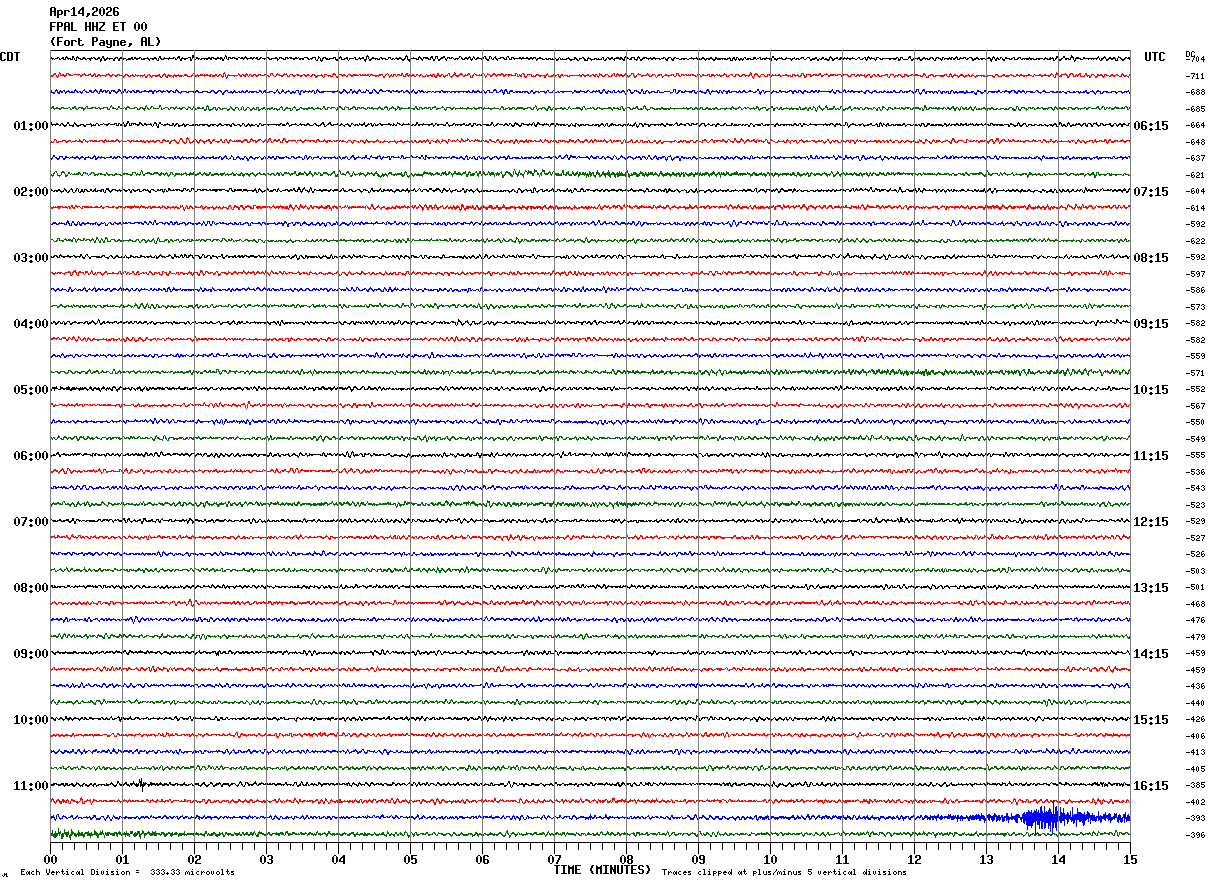Select the 04:00 CDT time label
This screenshot has width=1210, height=886.
pyautogui.click(x=30, y=324)
